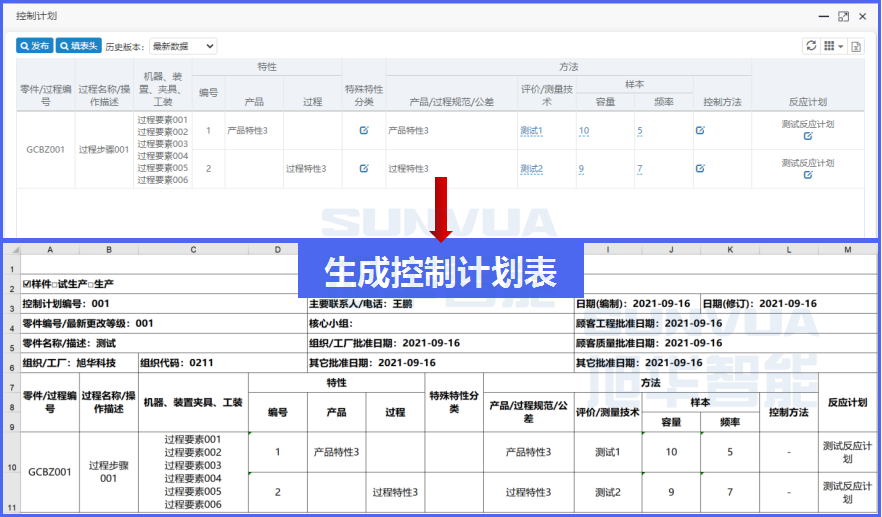Select column header A in spreadsheet
The width and height of the screenshot is (882, 517).
tap(50, 249)
